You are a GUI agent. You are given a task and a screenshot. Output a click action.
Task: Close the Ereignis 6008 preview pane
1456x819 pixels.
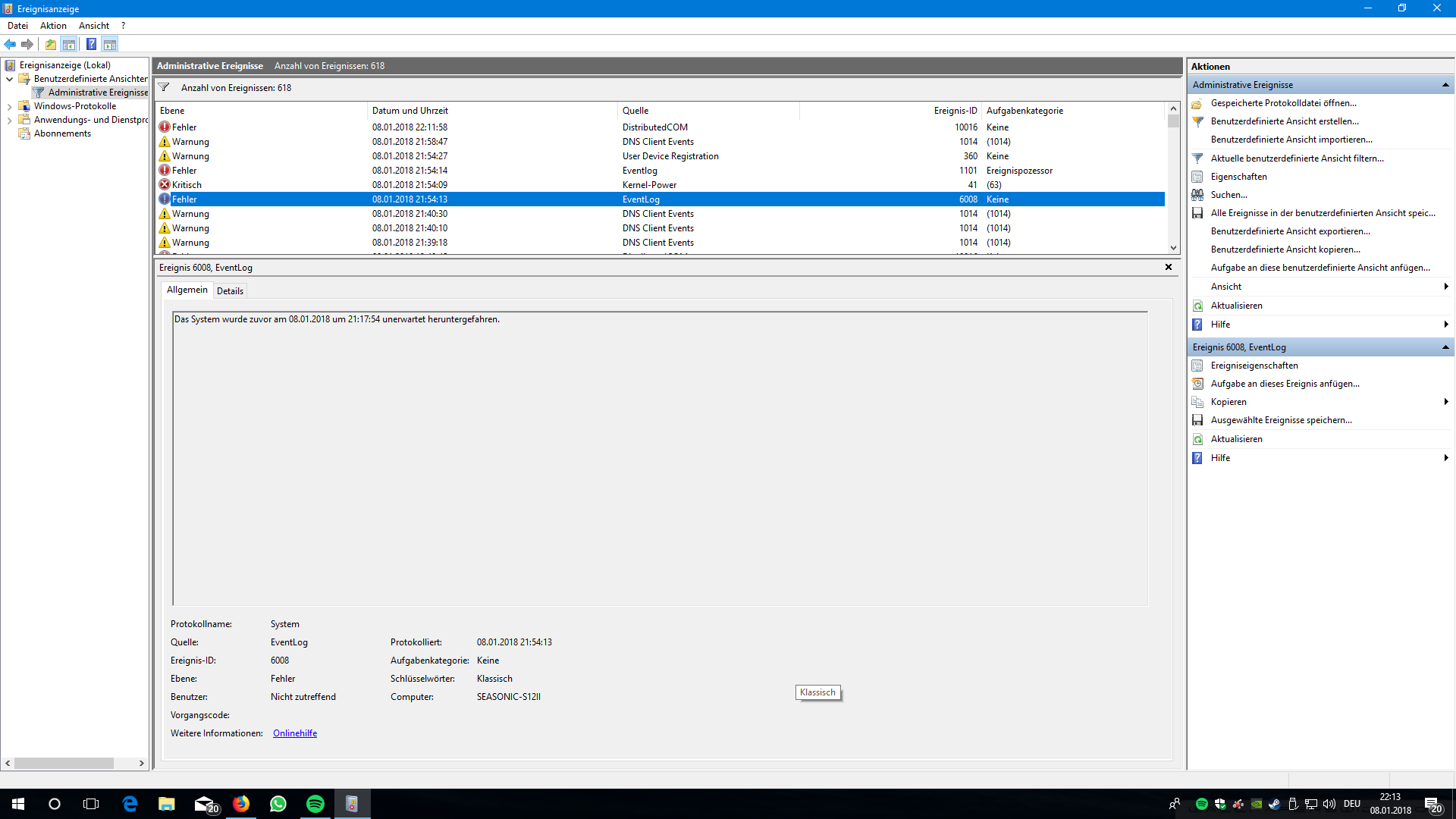point(1169,267)
